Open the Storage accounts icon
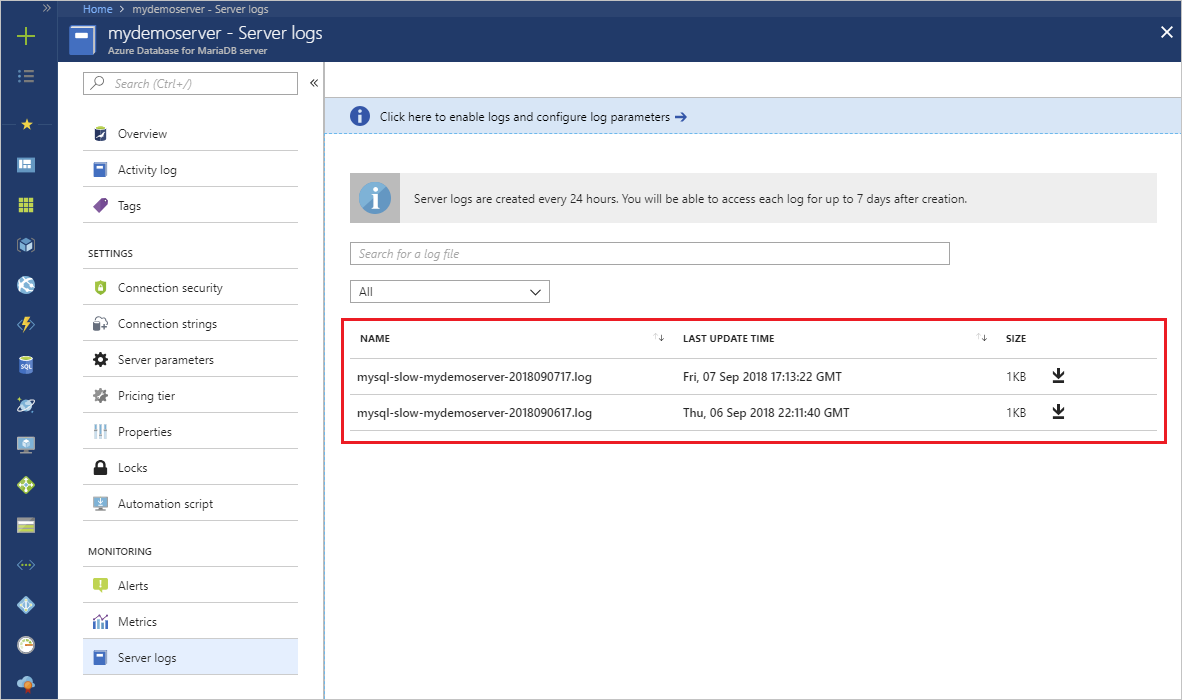This screenshot has width=1182, height=700. 26,525
